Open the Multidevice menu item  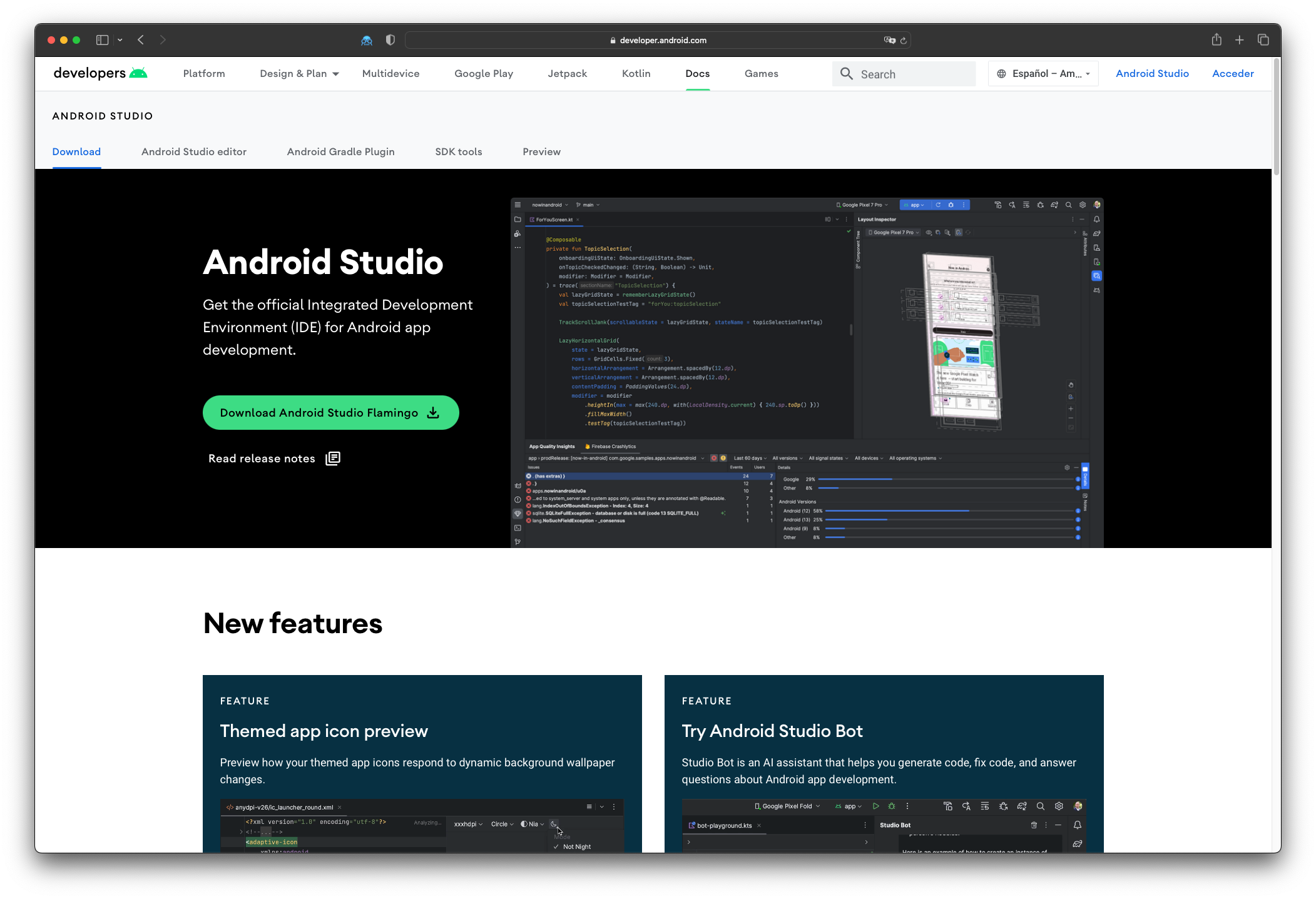390,74
